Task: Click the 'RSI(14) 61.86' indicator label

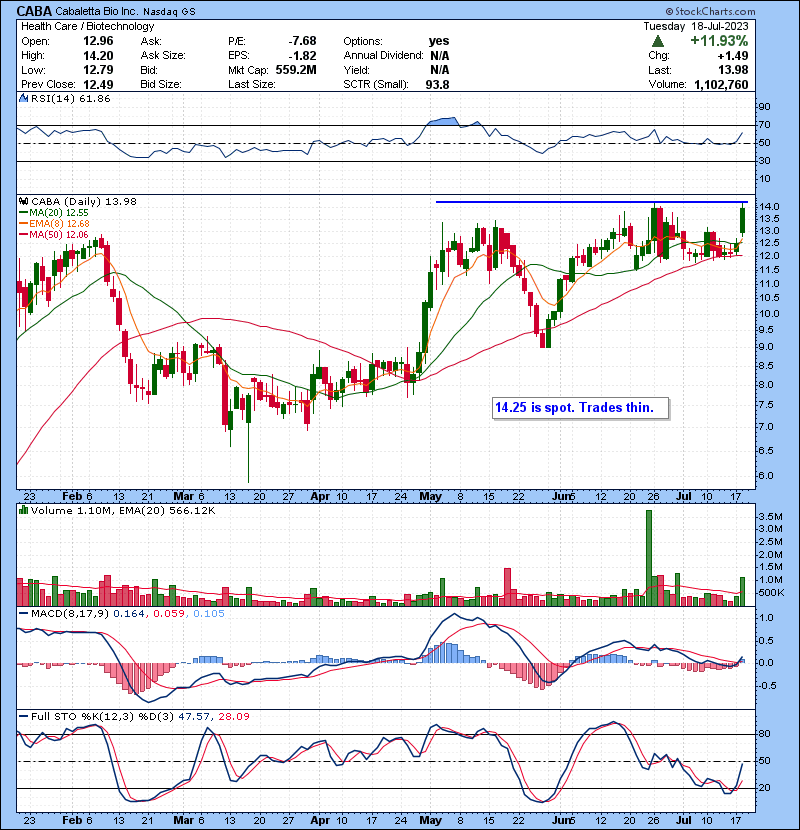Action: pyautogui.click(x=70, y=98)
